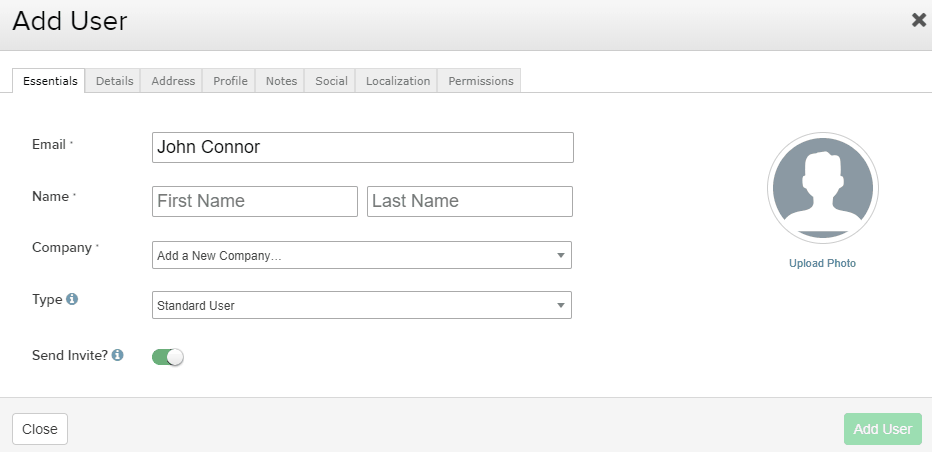
Task: Click the green Add User button
Action: point(883,429)
